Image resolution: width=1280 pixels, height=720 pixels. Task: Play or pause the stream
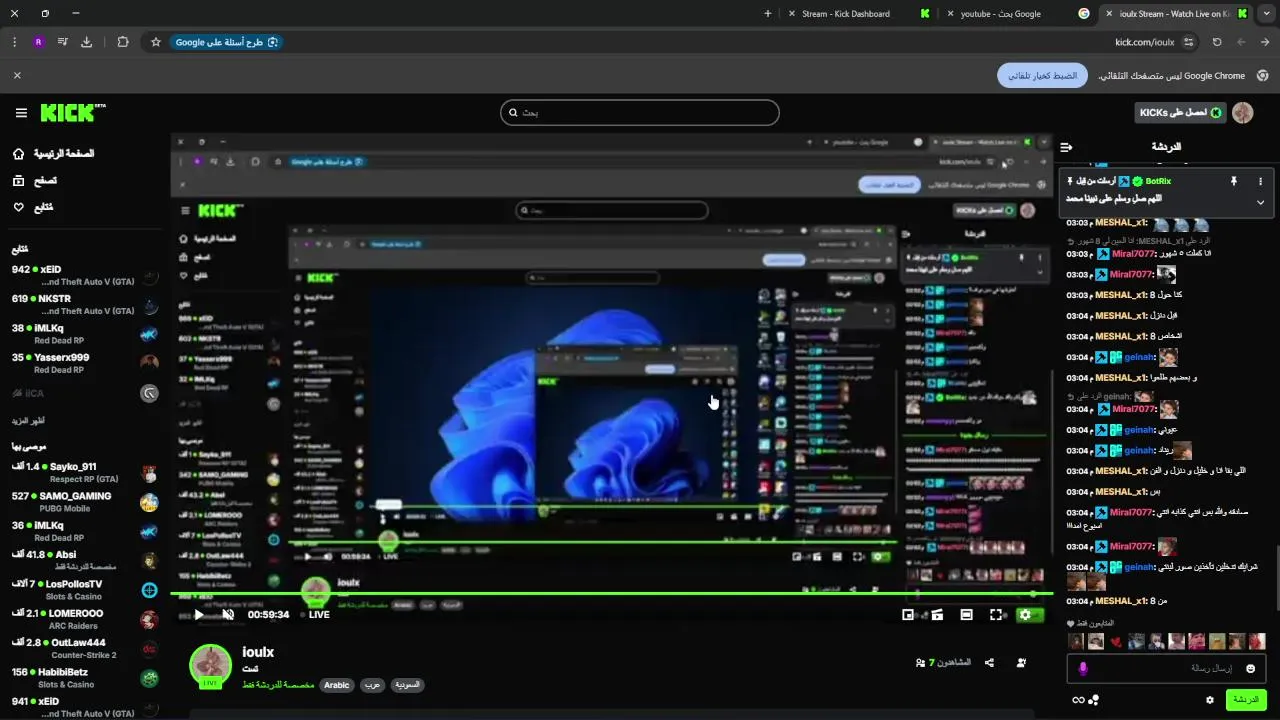point(198,614)
